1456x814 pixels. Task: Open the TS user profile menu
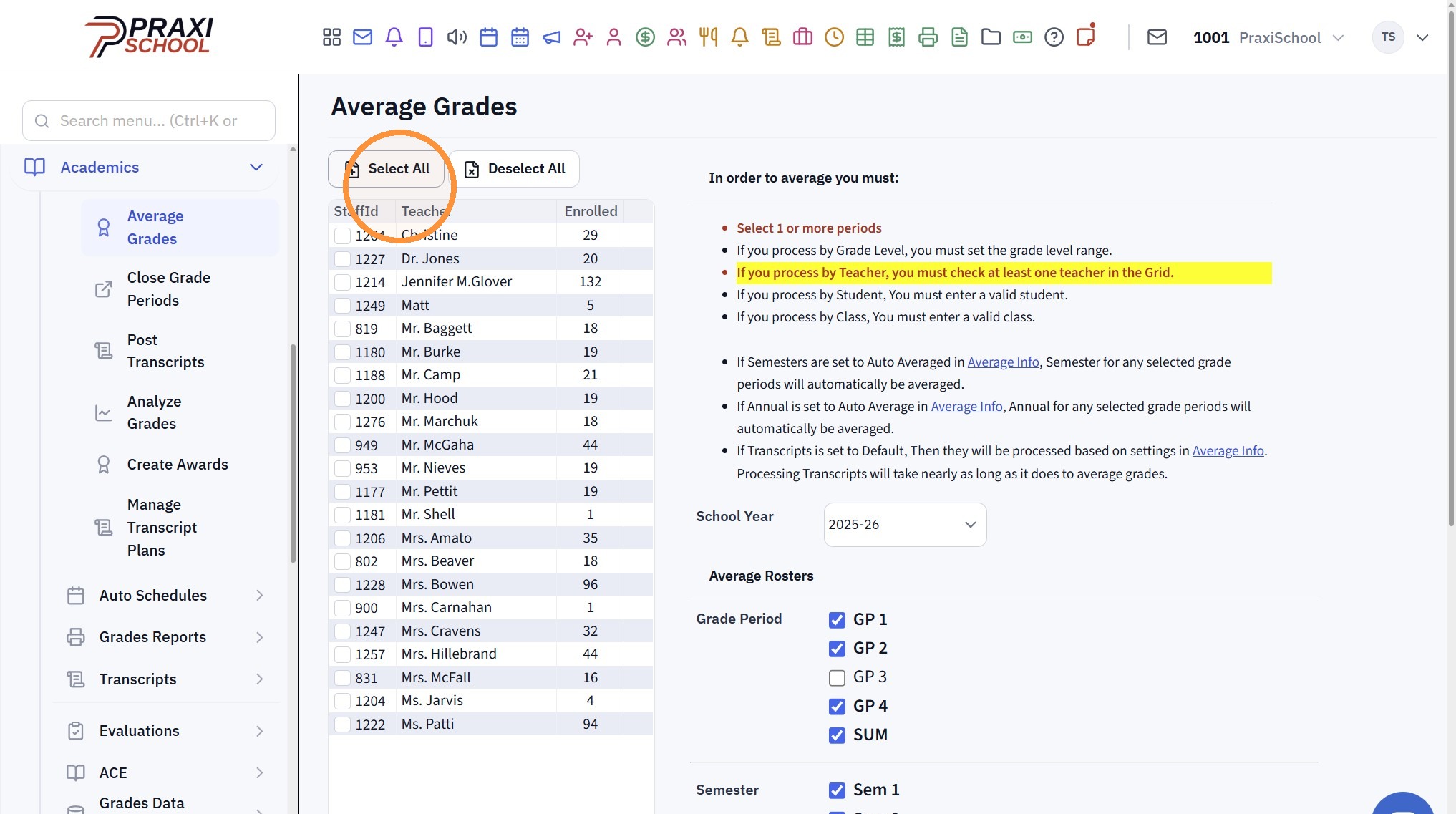coord(1401,37)
